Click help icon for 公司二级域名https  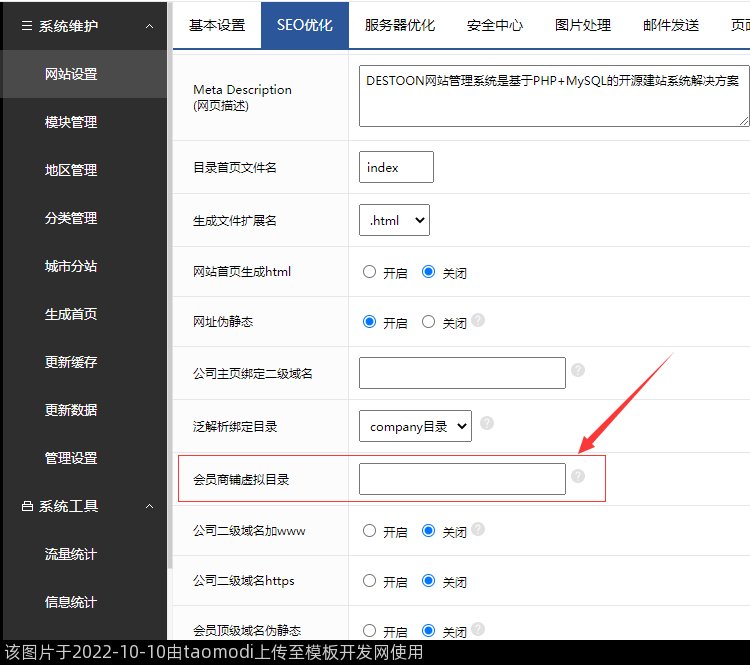478,580
